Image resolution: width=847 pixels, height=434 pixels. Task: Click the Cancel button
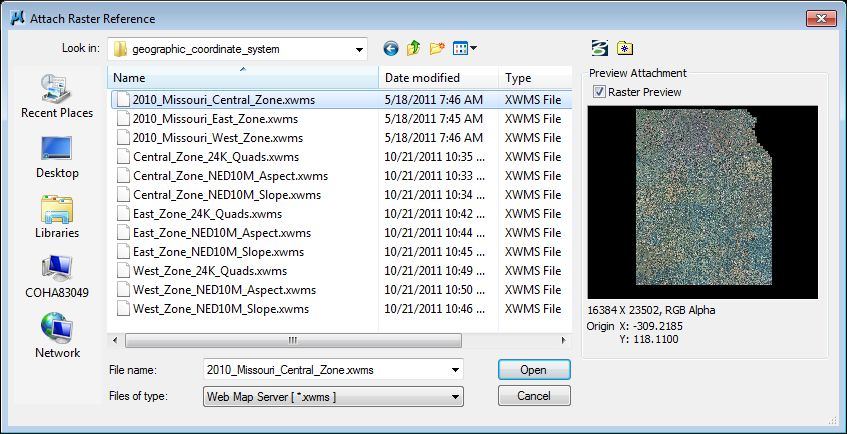point(534,396)
